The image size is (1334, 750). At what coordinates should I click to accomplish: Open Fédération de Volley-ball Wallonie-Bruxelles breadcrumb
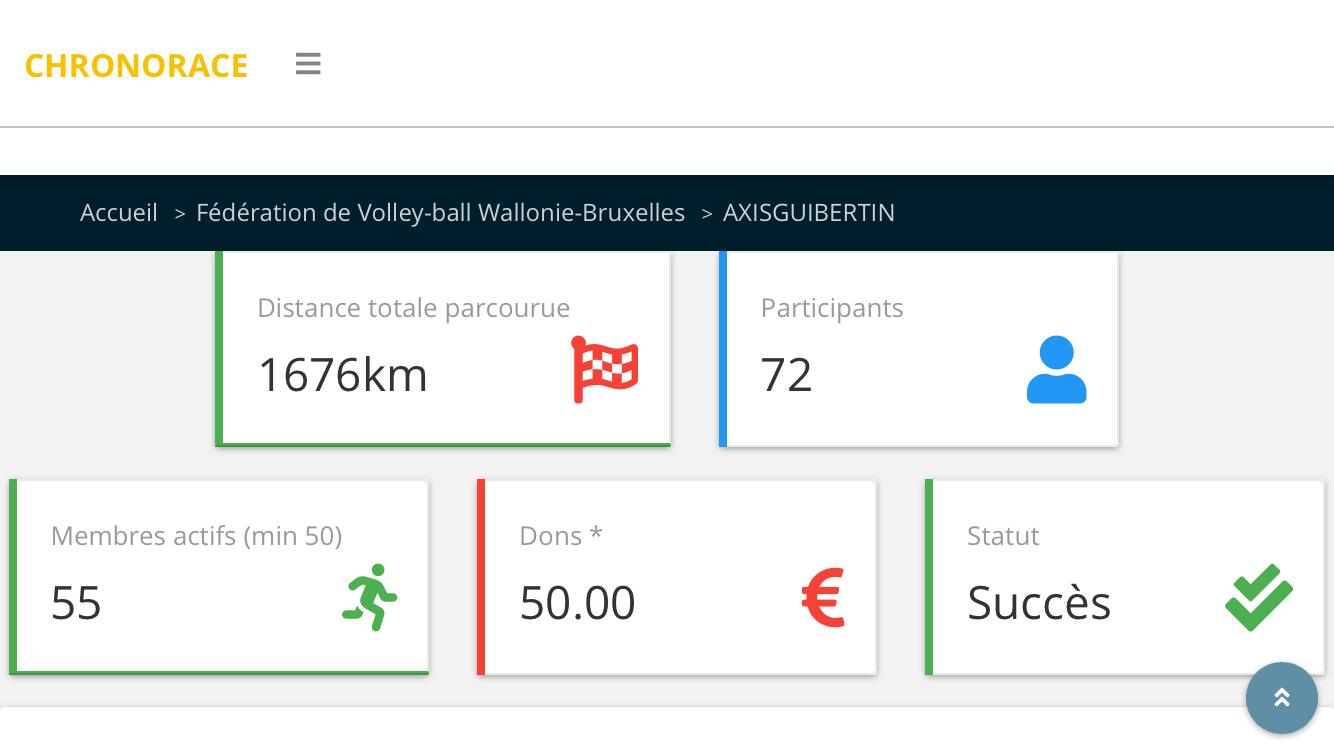click(x=440, y=213)
